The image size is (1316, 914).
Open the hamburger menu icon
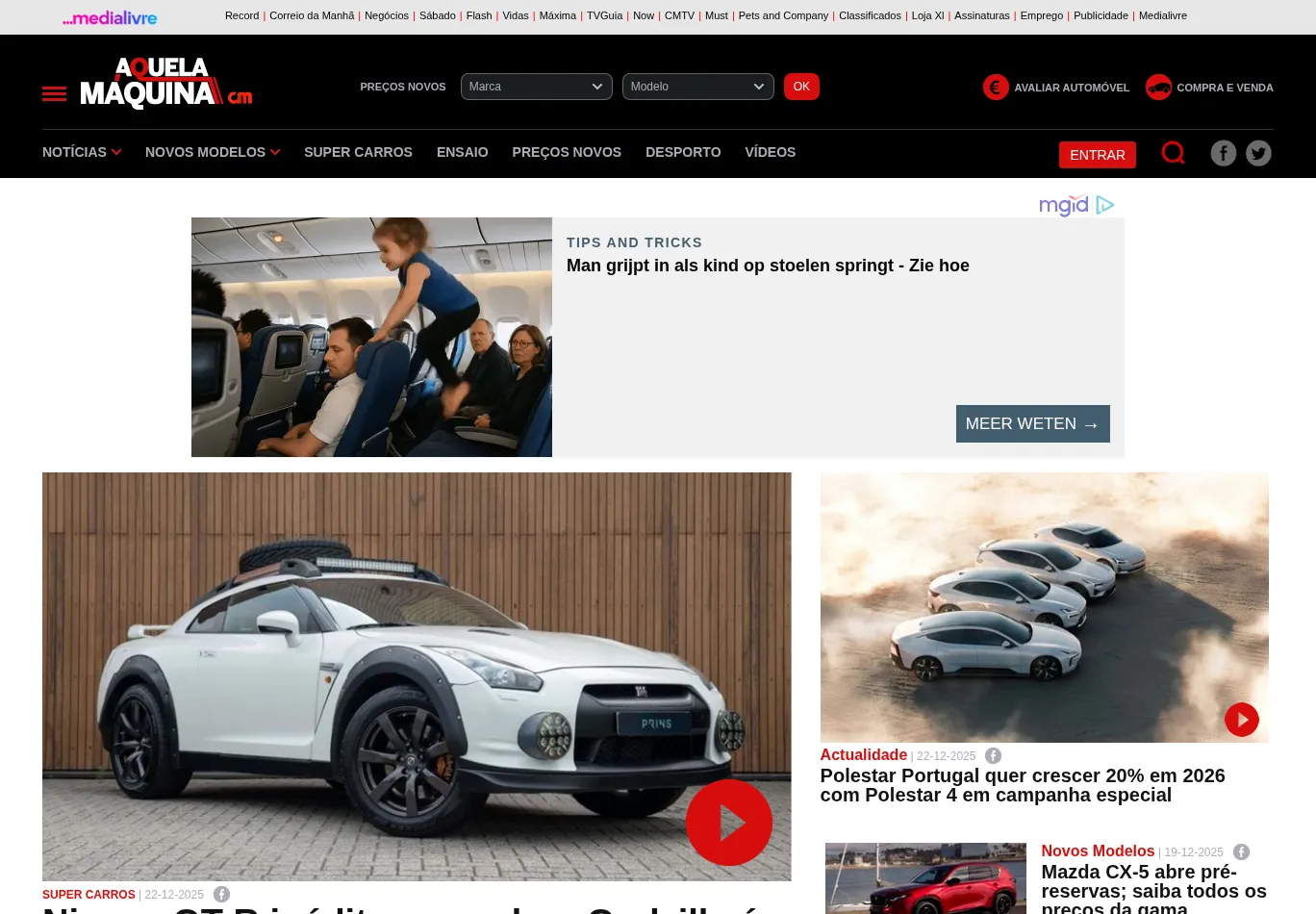pyautogui.click(x=54, y=93)
